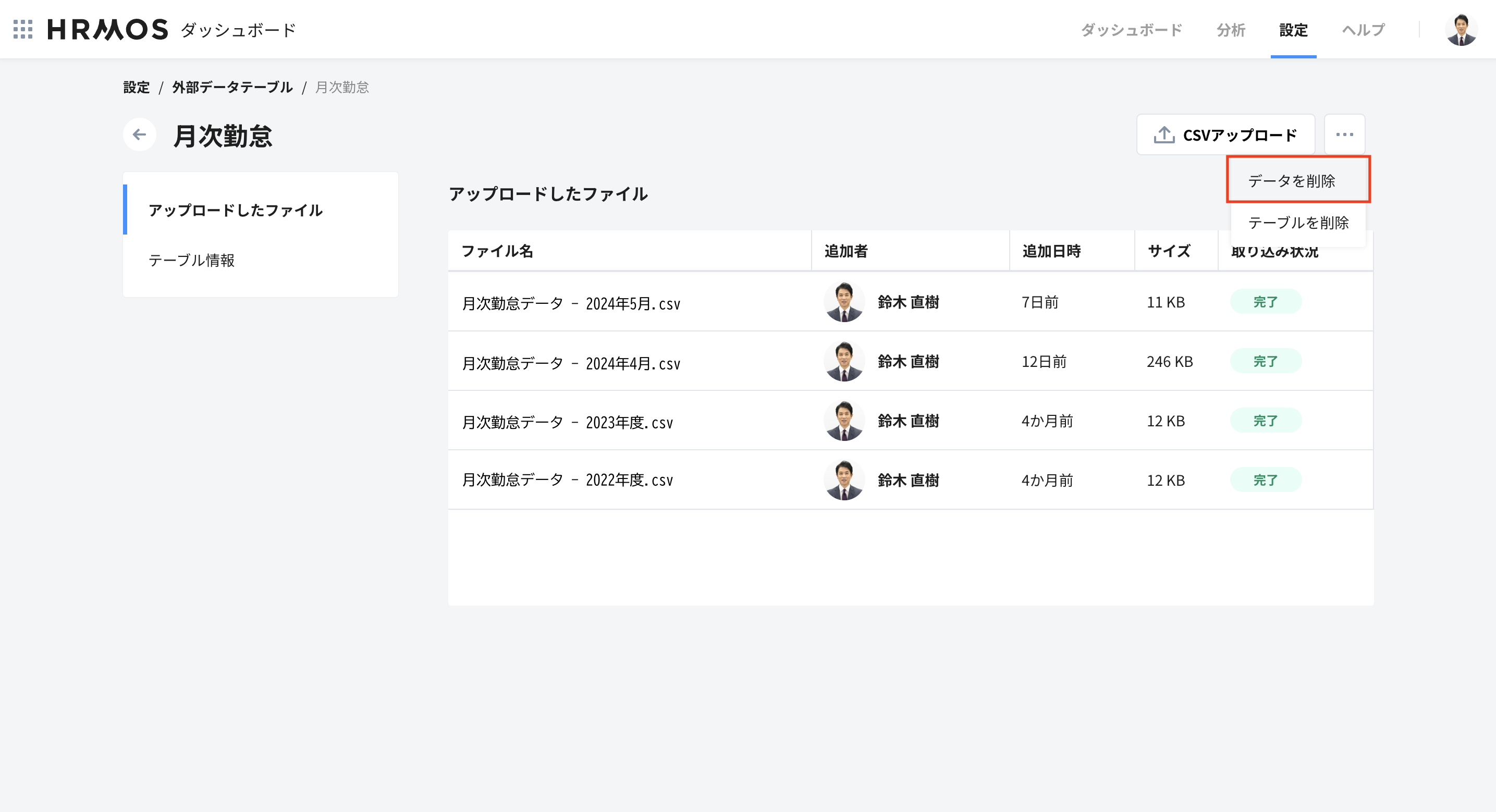This screenshot has width=1496, height=812.
Task: Click 完了 status badge for 2023年度 file
Action: tap(1265, 421)
